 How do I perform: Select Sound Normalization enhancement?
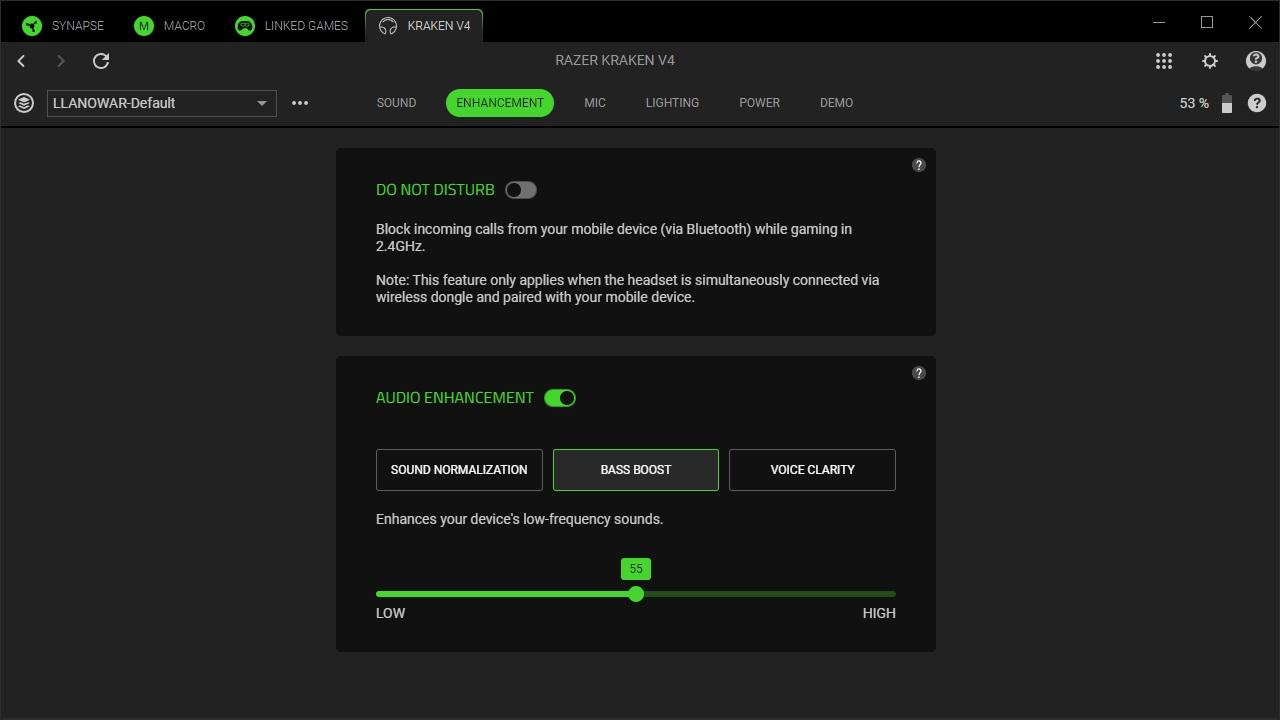tap(459, 470)
